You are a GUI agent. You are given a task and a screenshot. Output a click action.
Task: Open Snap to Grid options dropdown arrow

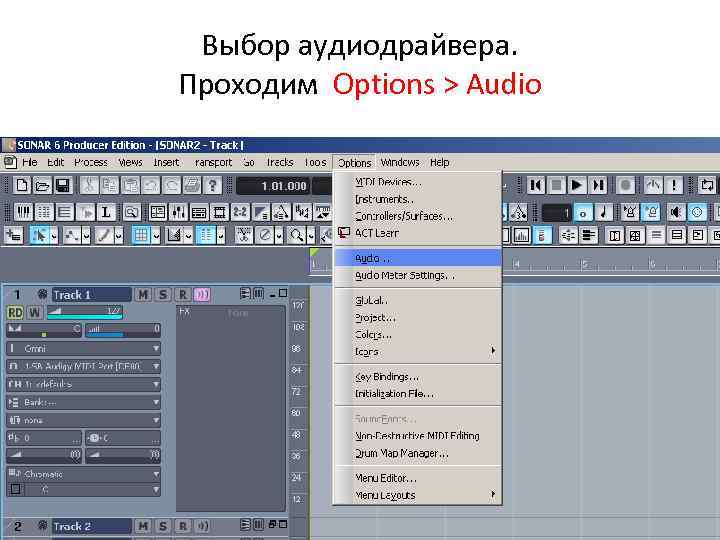156,236
